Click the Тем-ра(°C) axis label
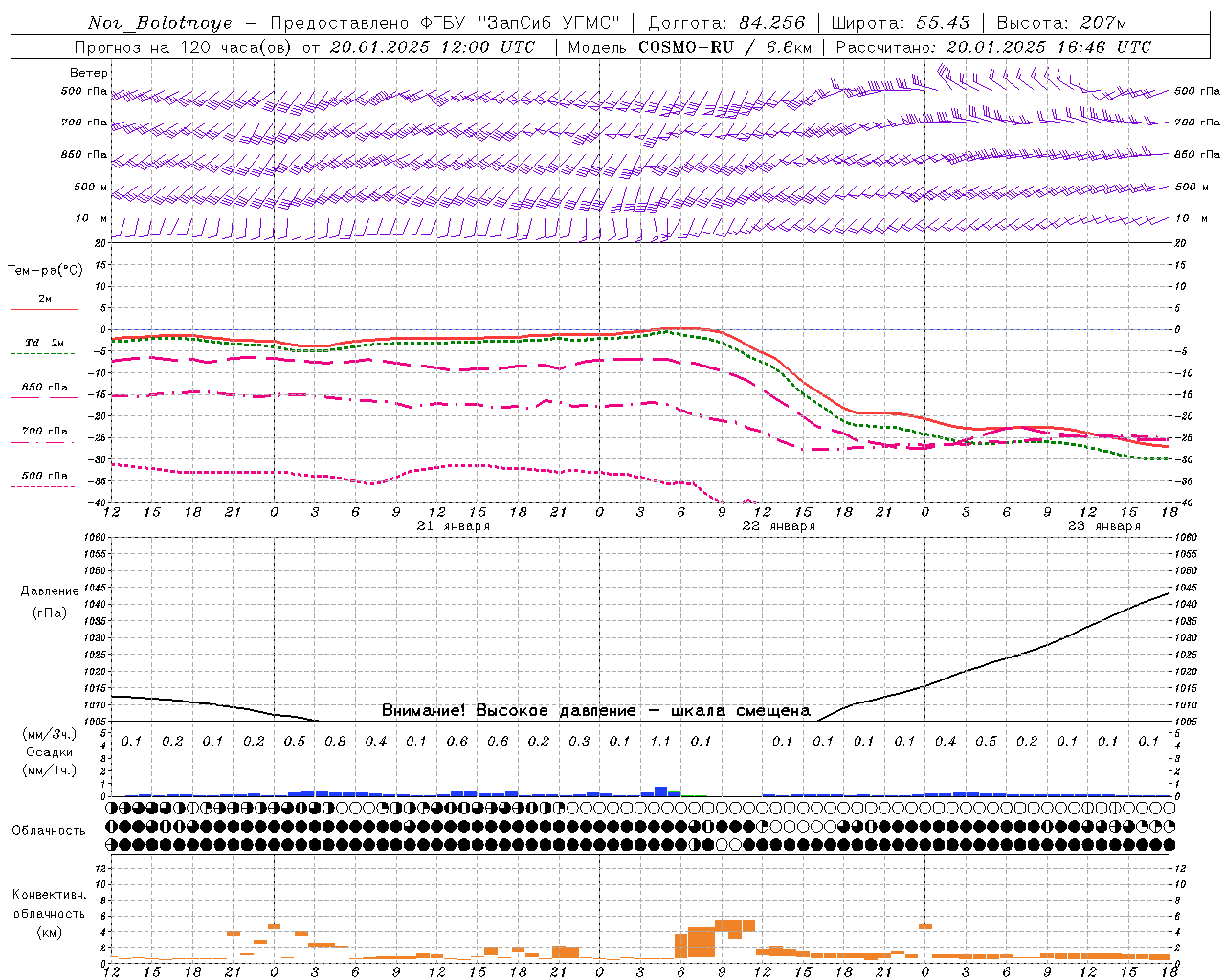 pyautogui.click(x=45, y=271)
